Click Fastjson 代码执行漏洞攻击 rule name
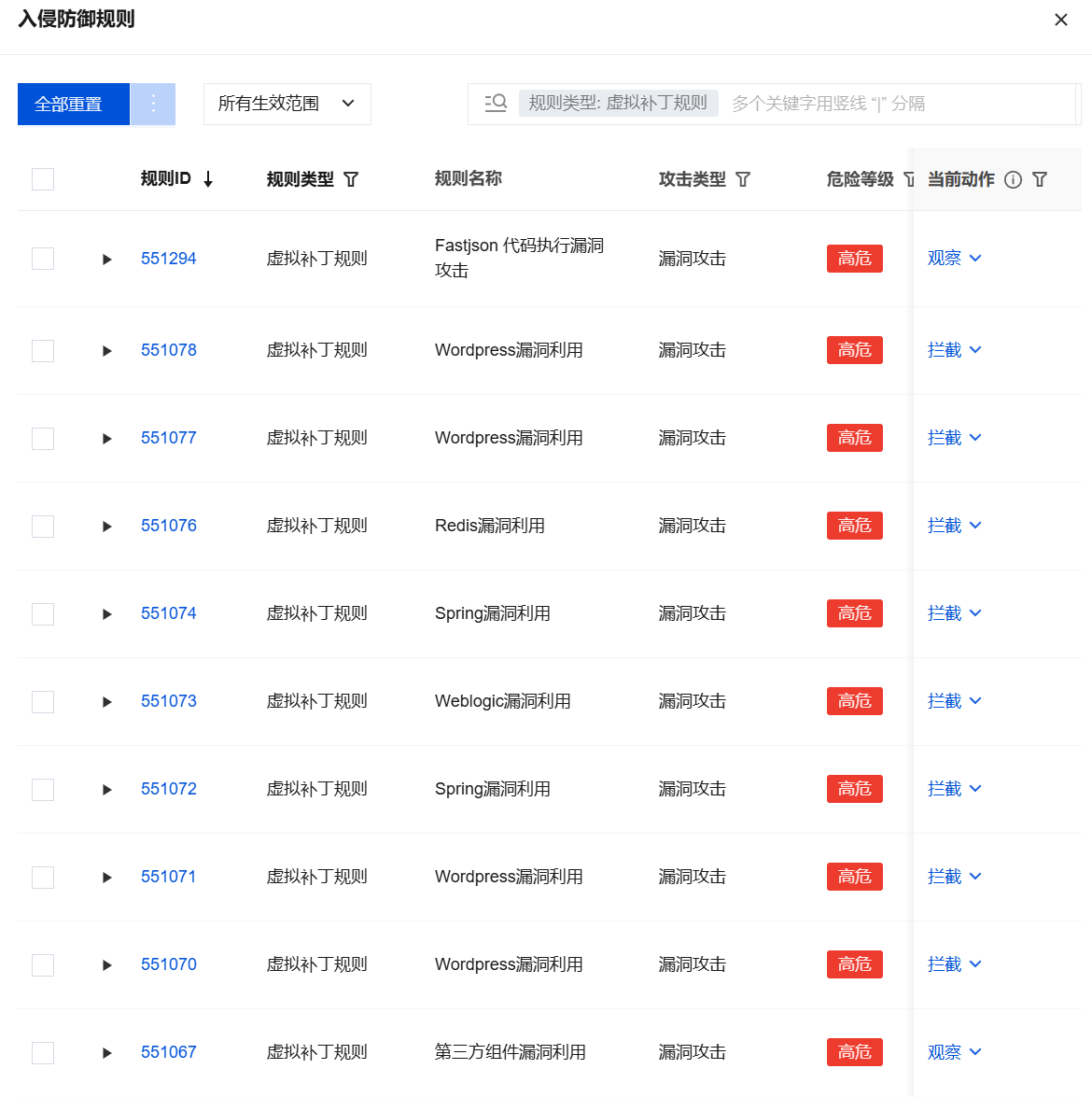The height and width of the screenshot is (1097, 1092). [x=519, y=259]
